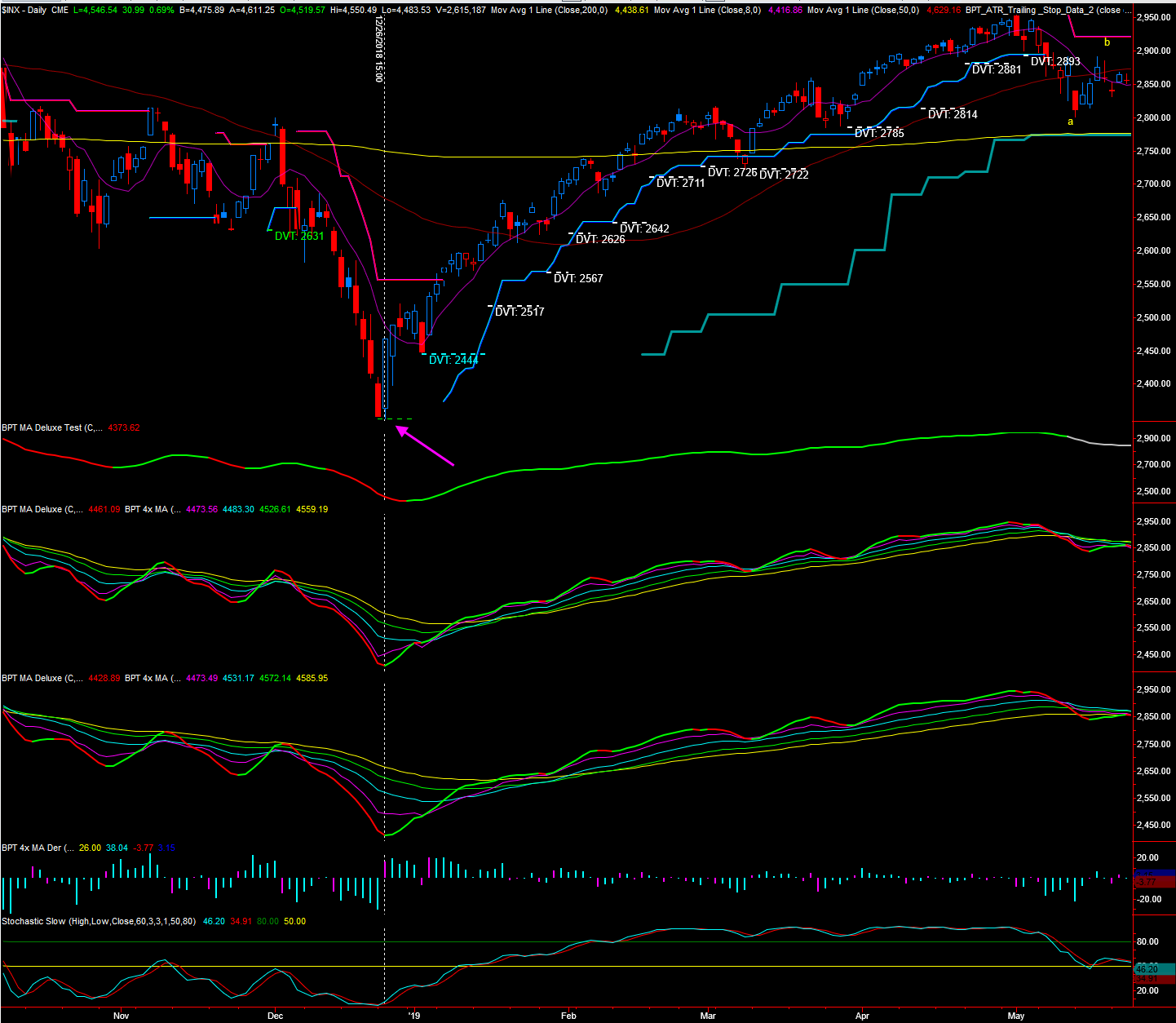Viewport: 1176px width, 1023px height.
Task: Click the DVT: 2567 label
Action: coord(578,278)
